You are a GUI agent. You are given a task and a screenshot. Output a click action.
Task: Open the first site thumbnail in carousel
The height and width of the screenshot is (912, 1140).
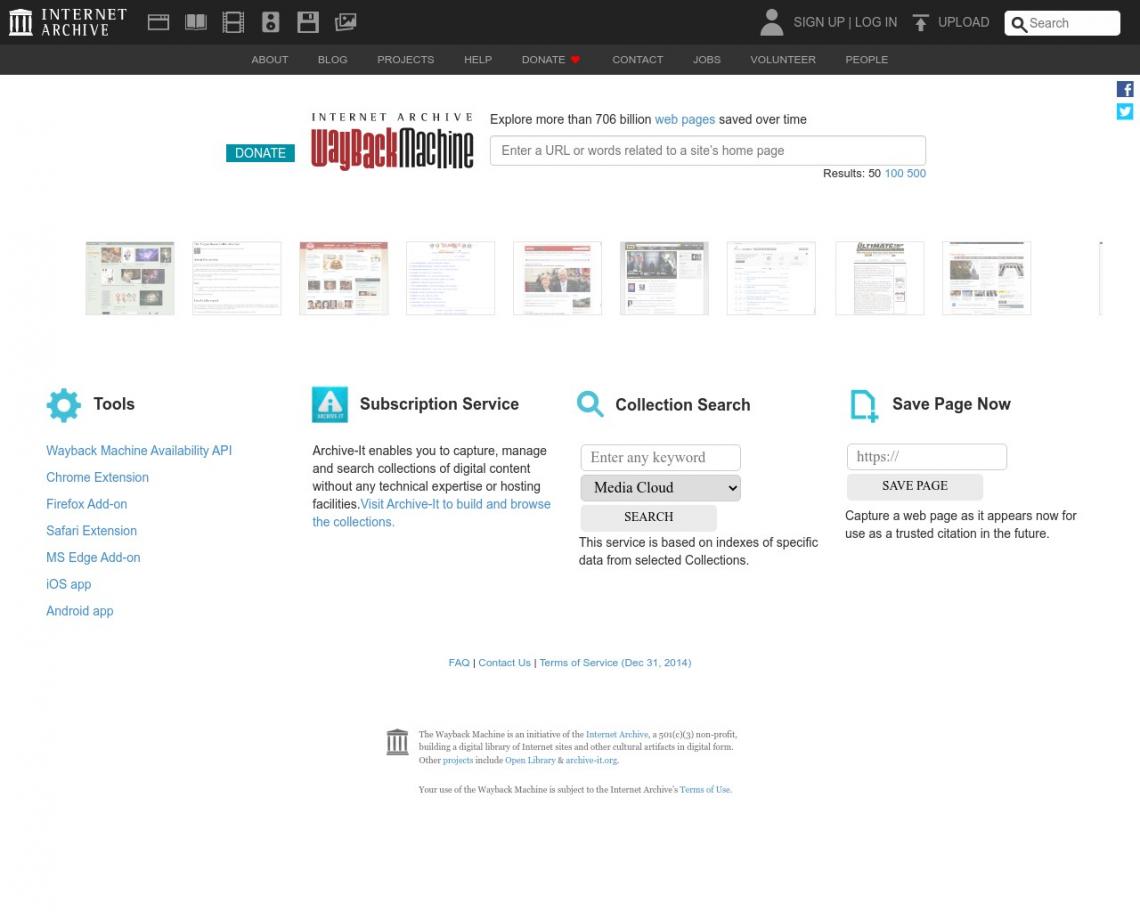coord(129,279)
